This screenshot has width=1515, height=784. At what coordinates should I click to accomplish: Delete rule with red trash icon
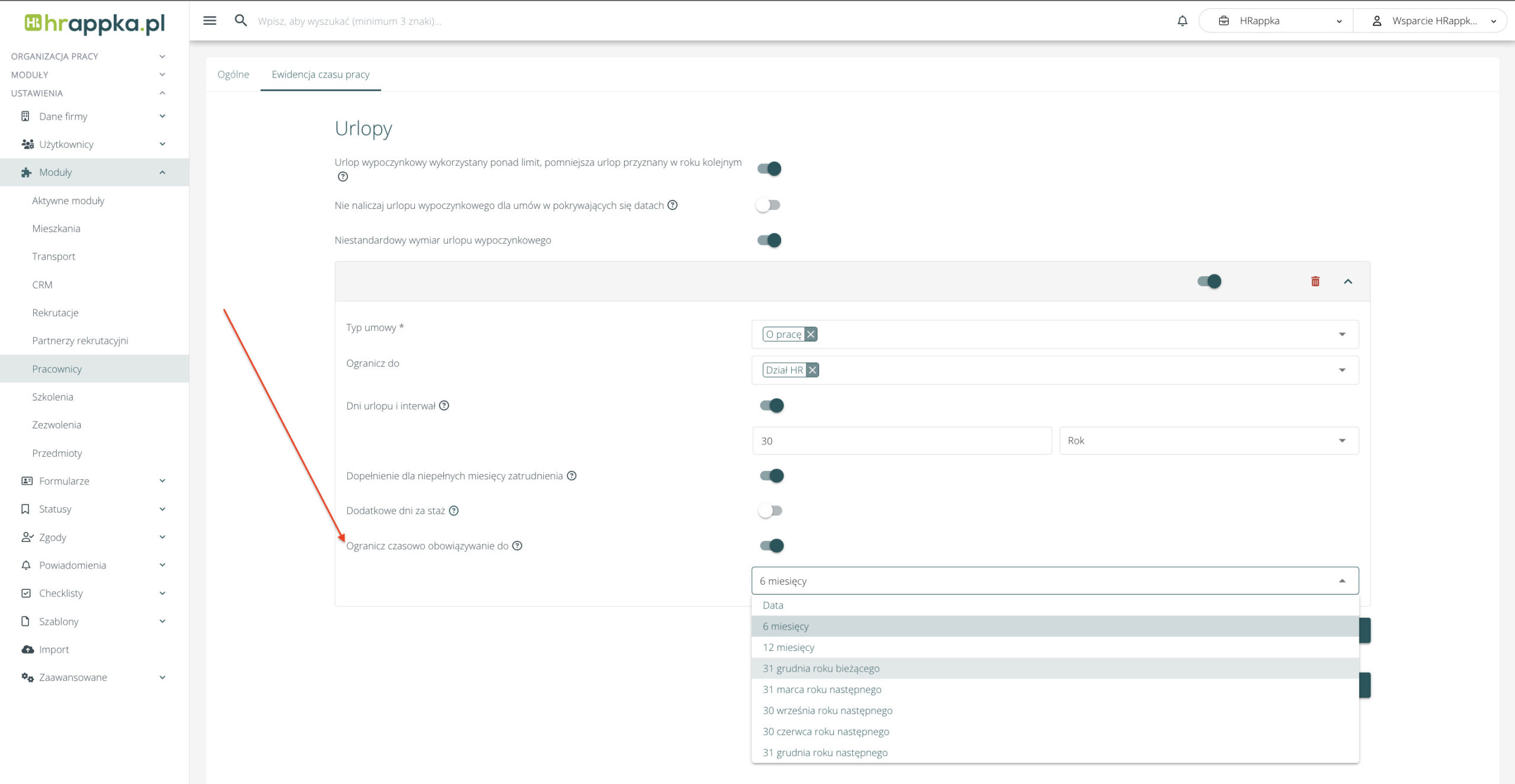pyautogui.click(x=1315, y=282)
